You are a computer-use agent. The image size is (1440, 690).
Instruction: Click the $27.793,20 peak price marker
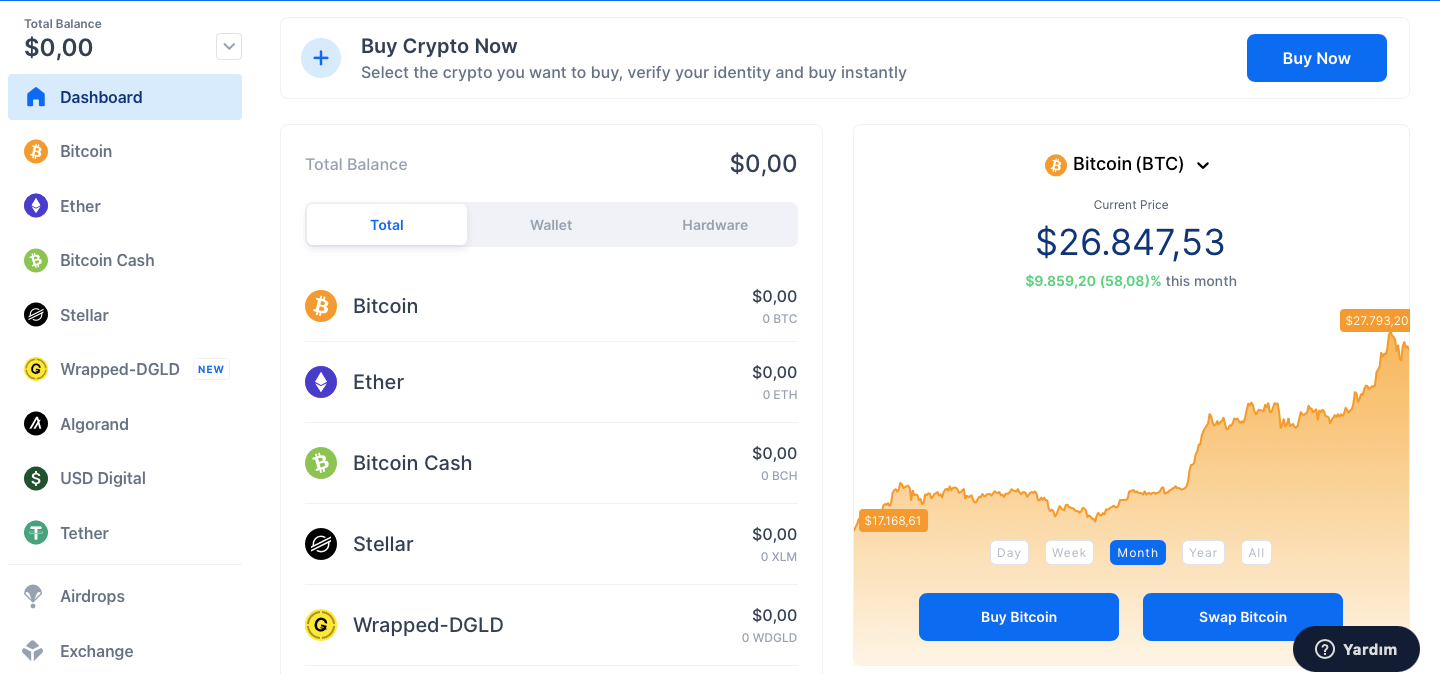pyautogui.click(x=1376, y=321)
